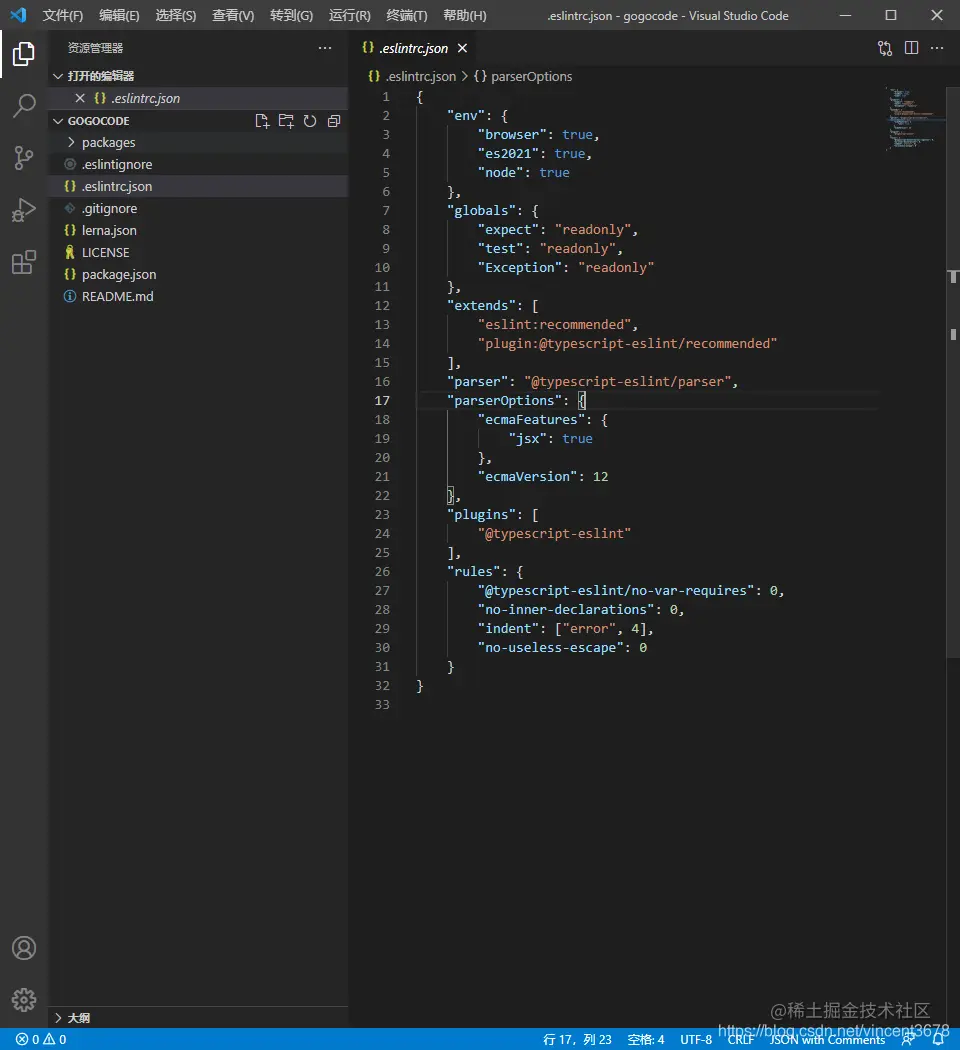
Task: Click the New File icon in GOGOCODE header
Action: [262, 121]
